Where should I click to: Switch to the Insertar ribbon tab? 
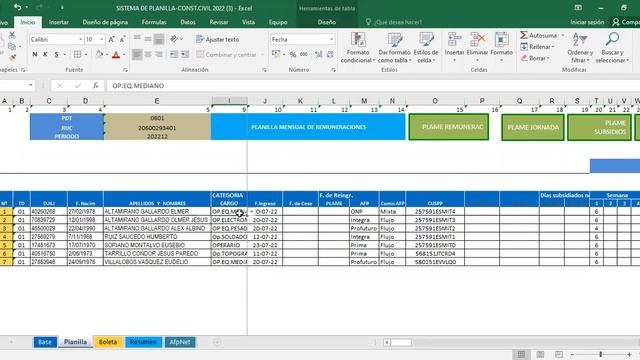(x=59, y=22)
